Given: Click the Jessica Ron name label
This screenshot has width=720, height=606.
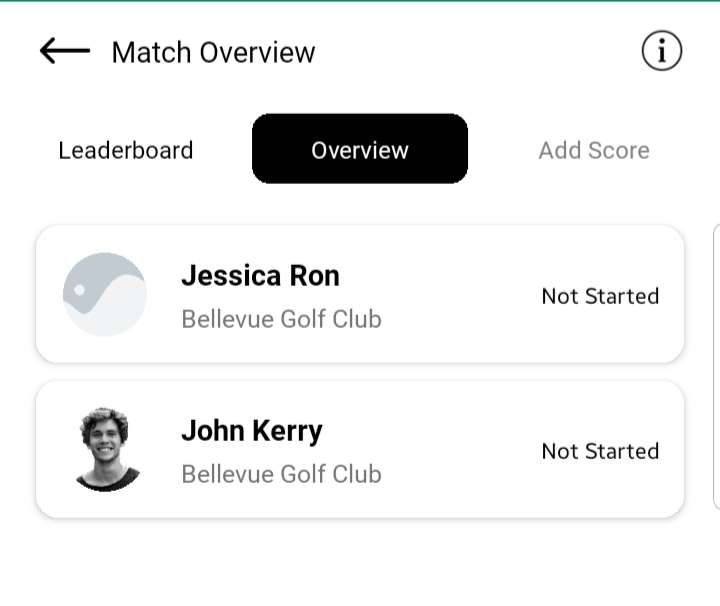Looking at the screenshot, I should coord(260,276).
